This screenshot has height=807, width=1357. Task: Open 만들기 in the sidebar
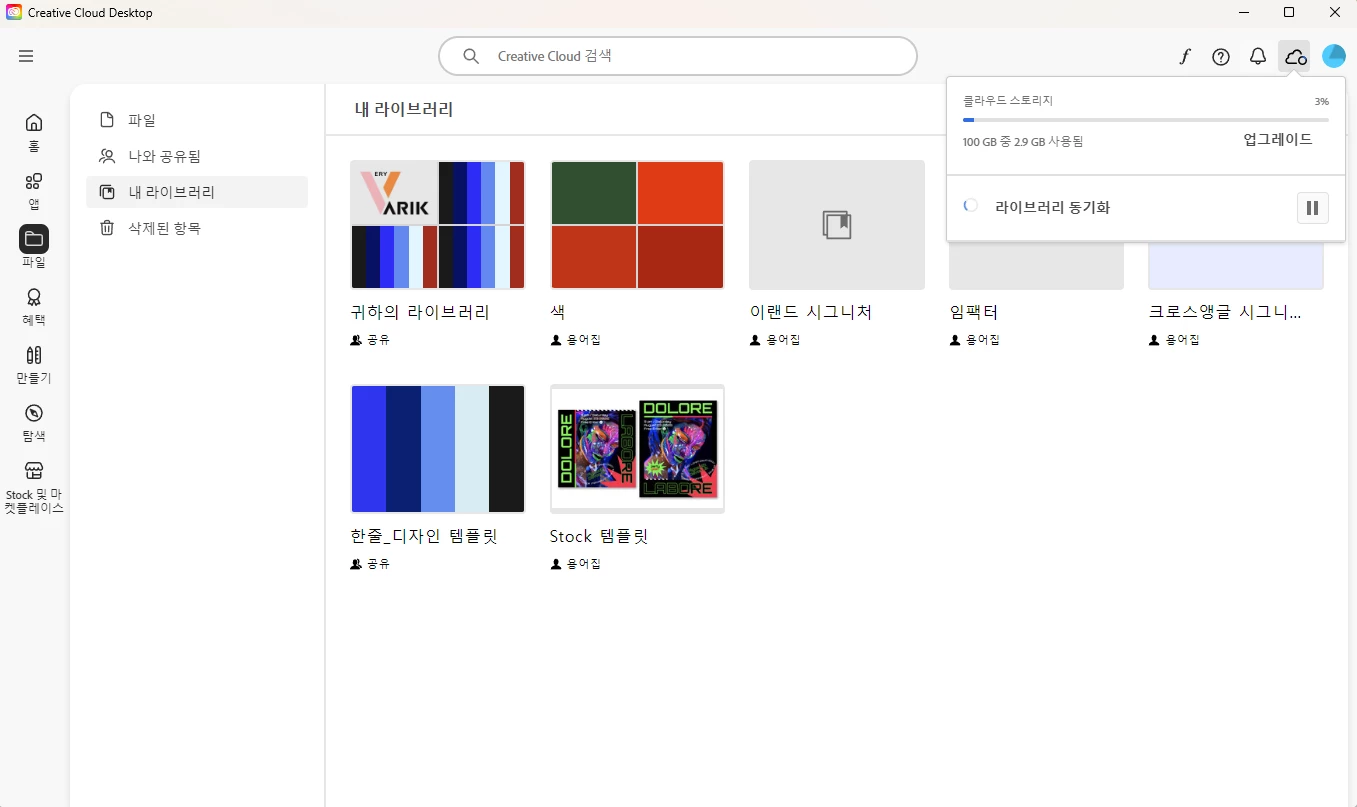34,364
